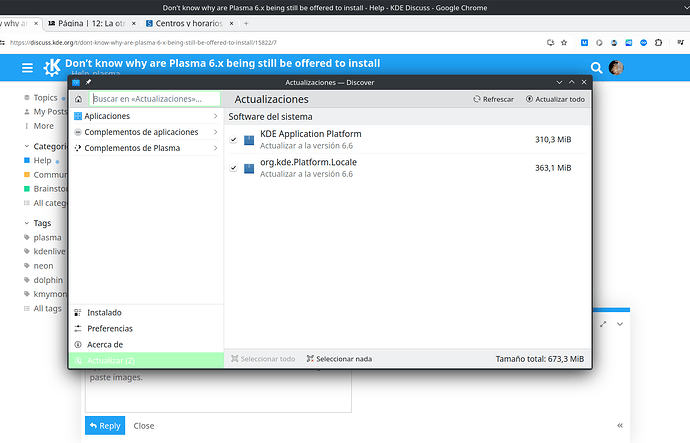Open Discover home page icon
The height and width of the screenshot is (443, 690).
tap(78, 99)
